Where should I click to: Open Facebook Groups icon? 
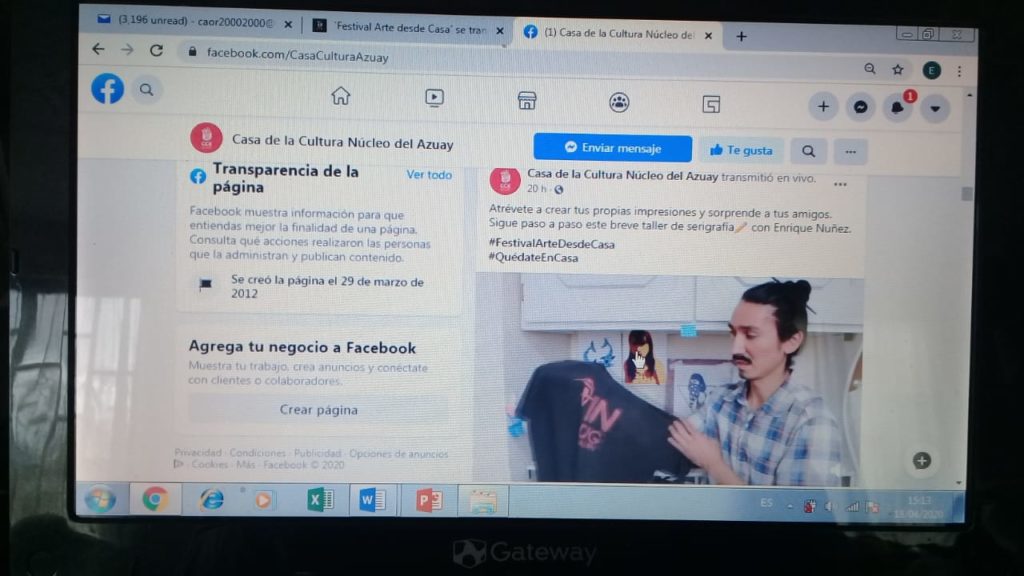point(619,103)
